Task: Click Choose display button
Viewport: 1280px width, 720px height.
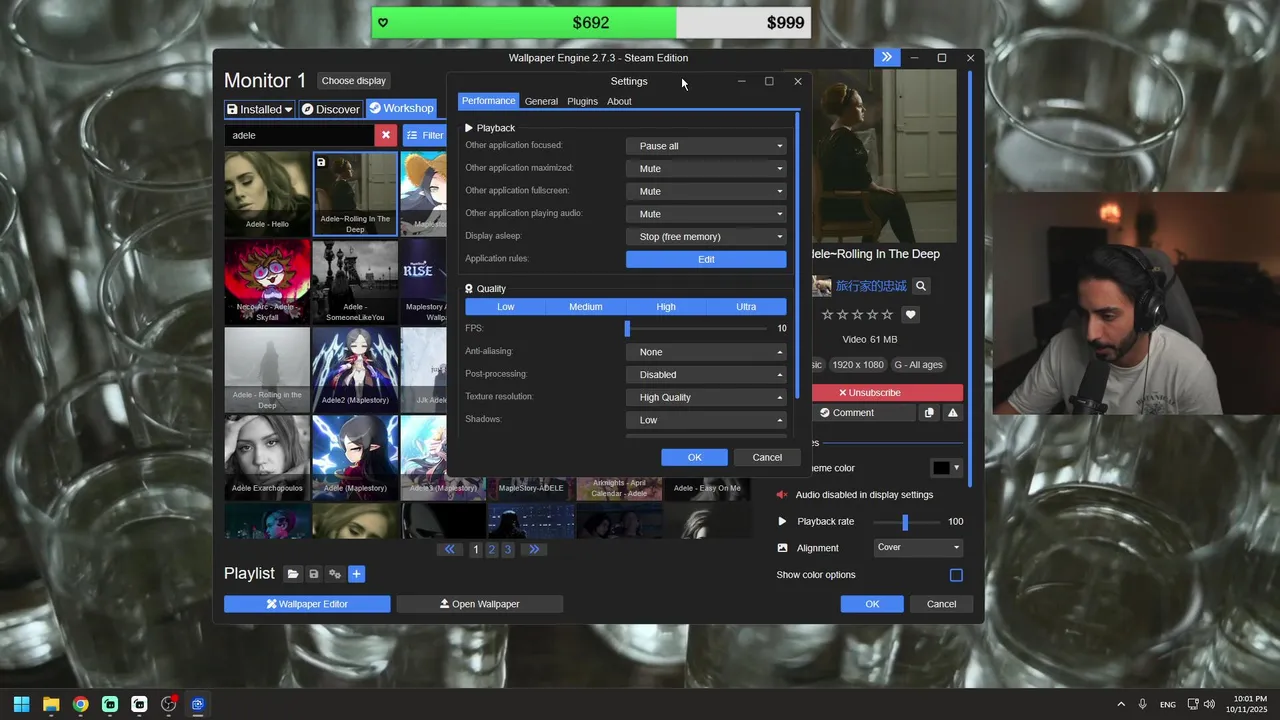Action: 354,81
